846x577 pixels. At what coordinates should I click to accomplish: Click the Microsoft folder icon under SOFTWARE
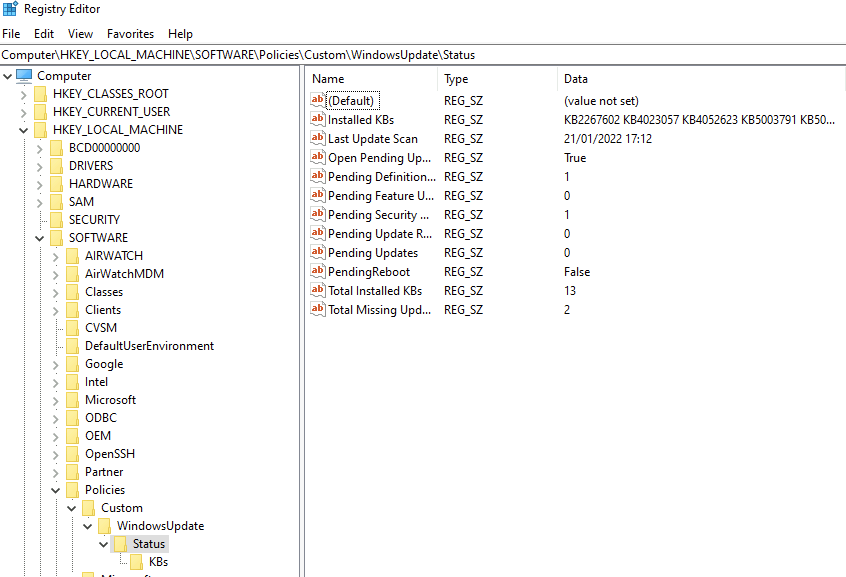72,400
